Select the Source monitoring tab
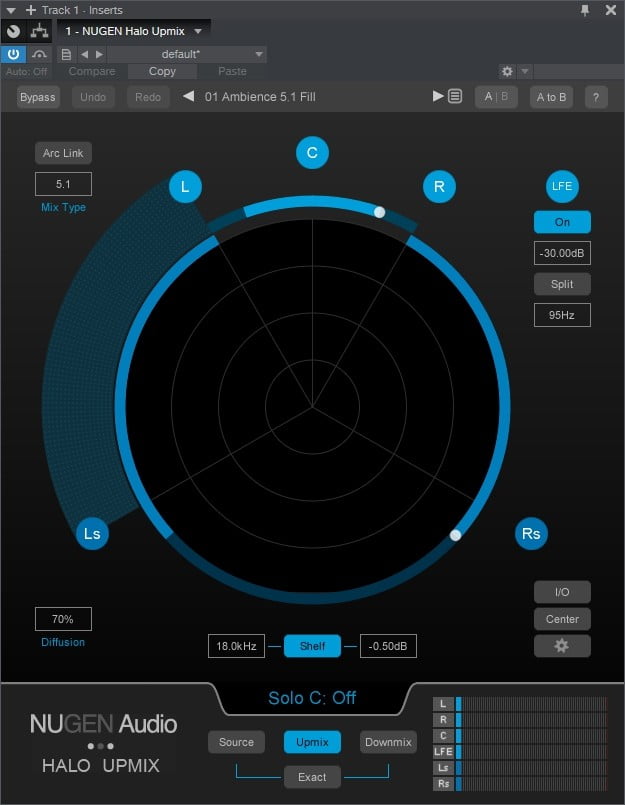The image size is (625, 805). pos(236,742)
